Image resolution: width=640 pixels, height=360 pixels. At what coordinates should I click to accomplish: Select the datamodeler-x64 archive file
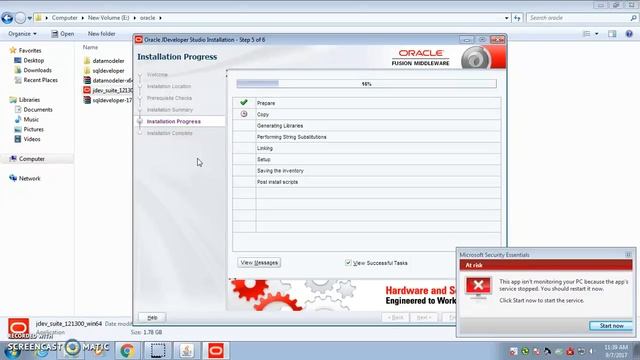(x=108, y=80)
